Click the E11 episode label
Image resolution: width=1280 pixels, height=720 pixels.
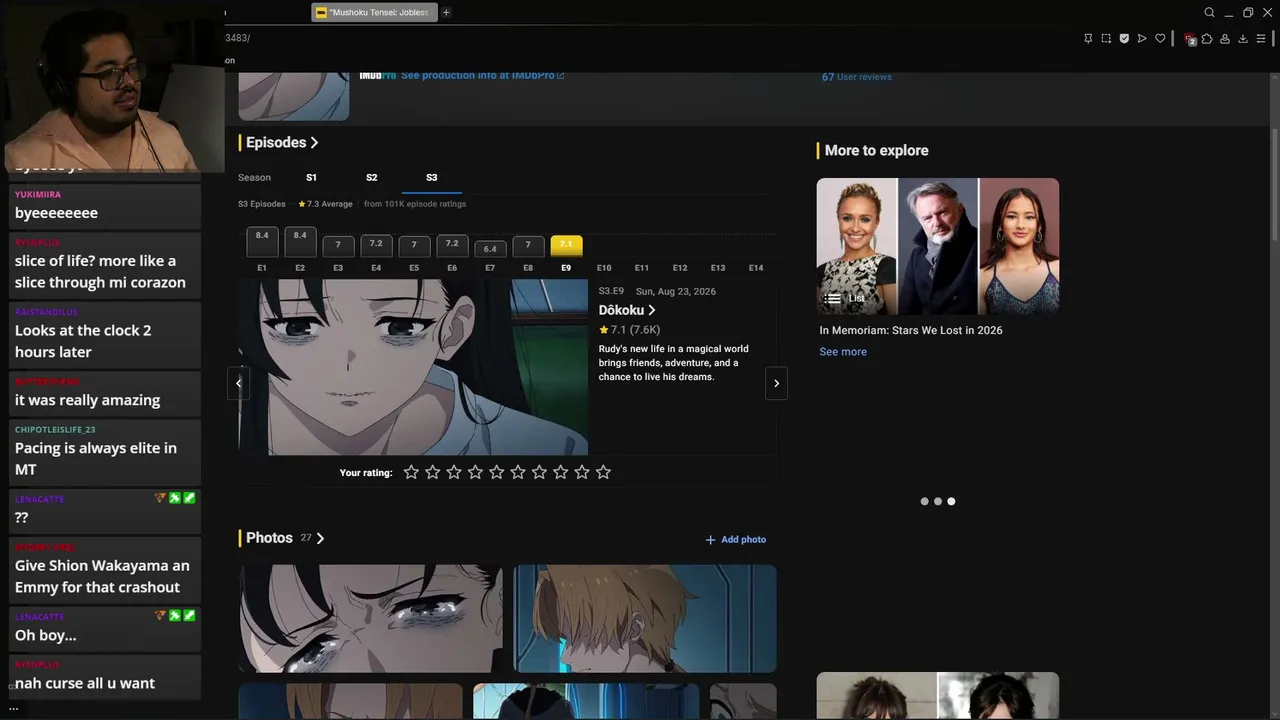[x=642, y=268]
